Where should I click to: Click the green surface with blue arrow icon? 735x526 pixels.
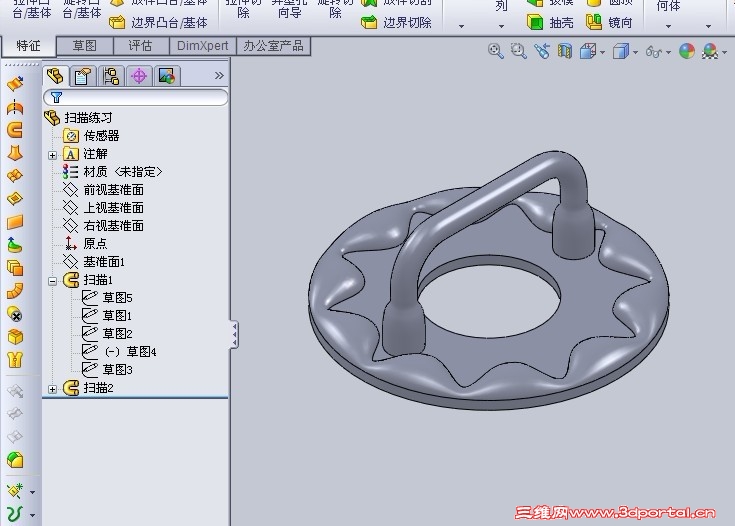(15, 245)
